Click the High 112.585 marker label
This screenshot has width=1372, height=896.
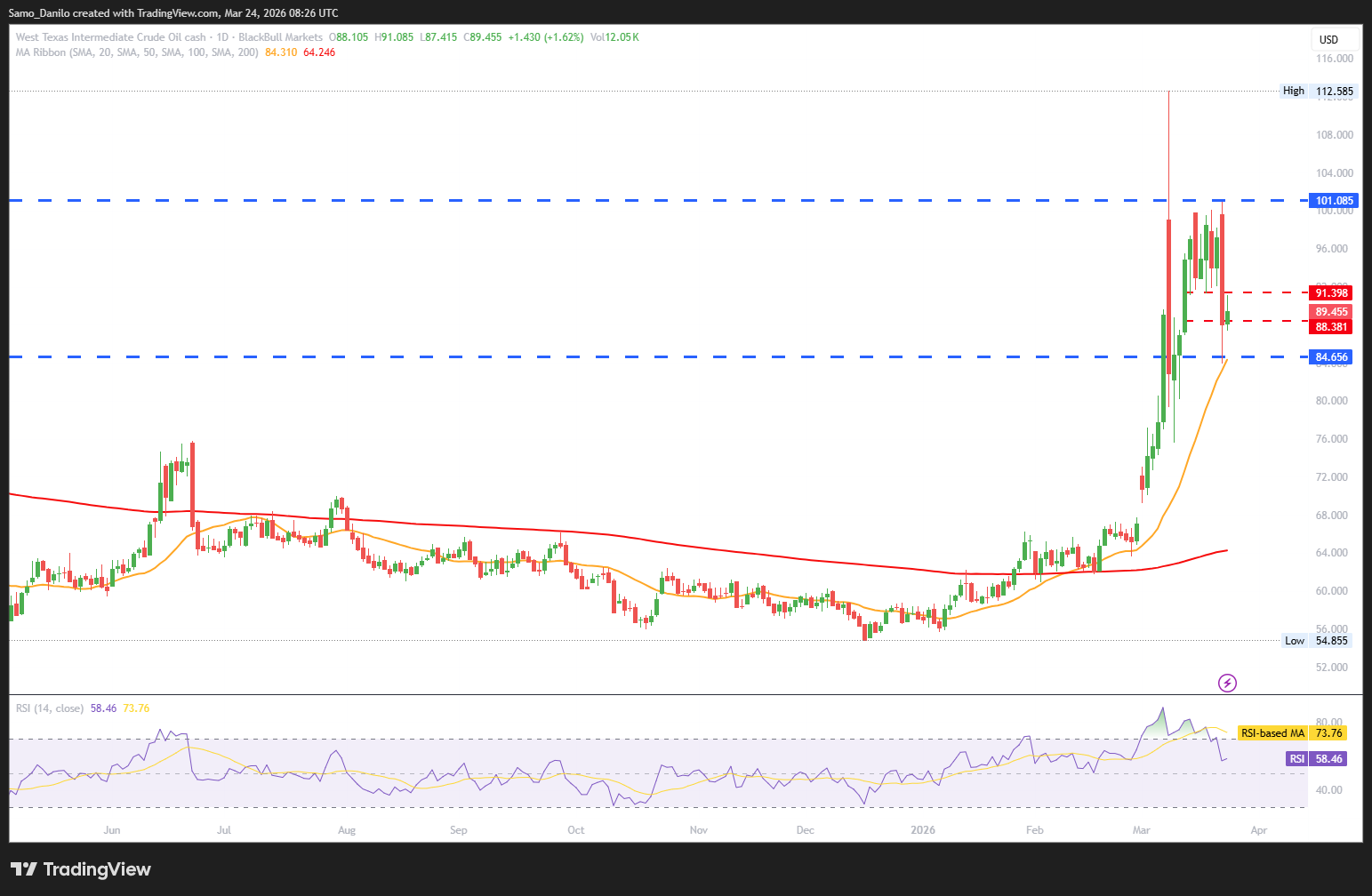tap(1318, 91)
